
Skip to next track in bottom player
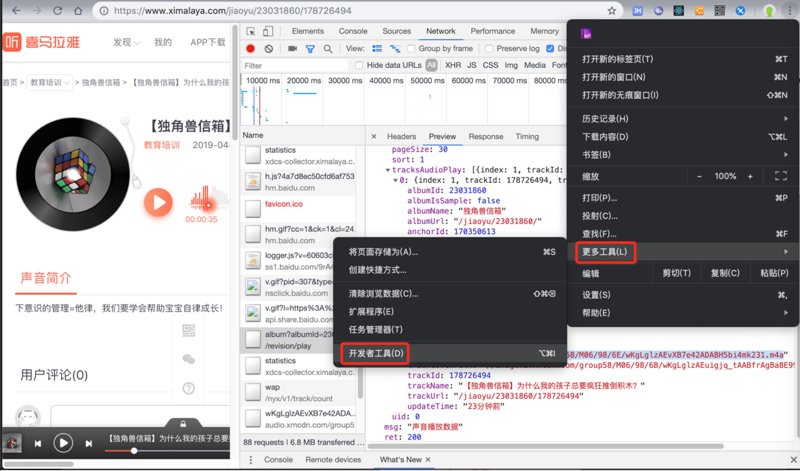[x=88, y=443]
